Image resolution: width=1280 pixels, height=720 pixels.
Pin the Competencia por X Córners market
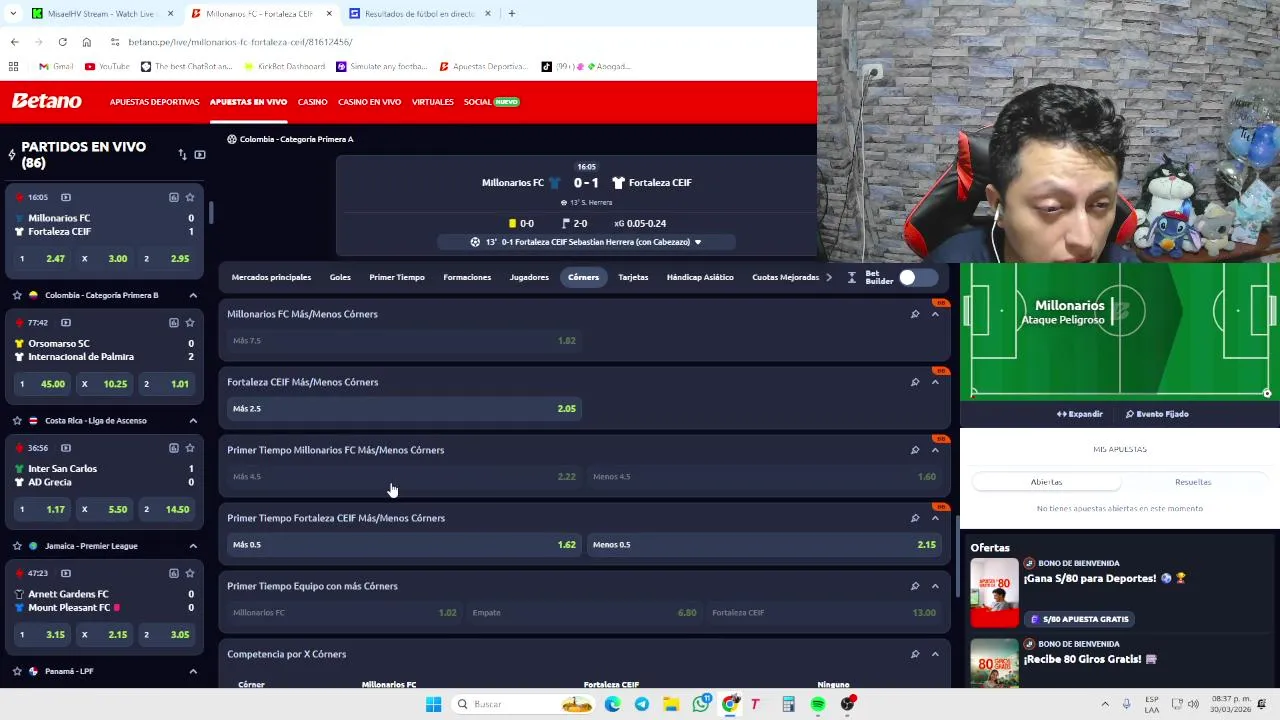(914, 654)
